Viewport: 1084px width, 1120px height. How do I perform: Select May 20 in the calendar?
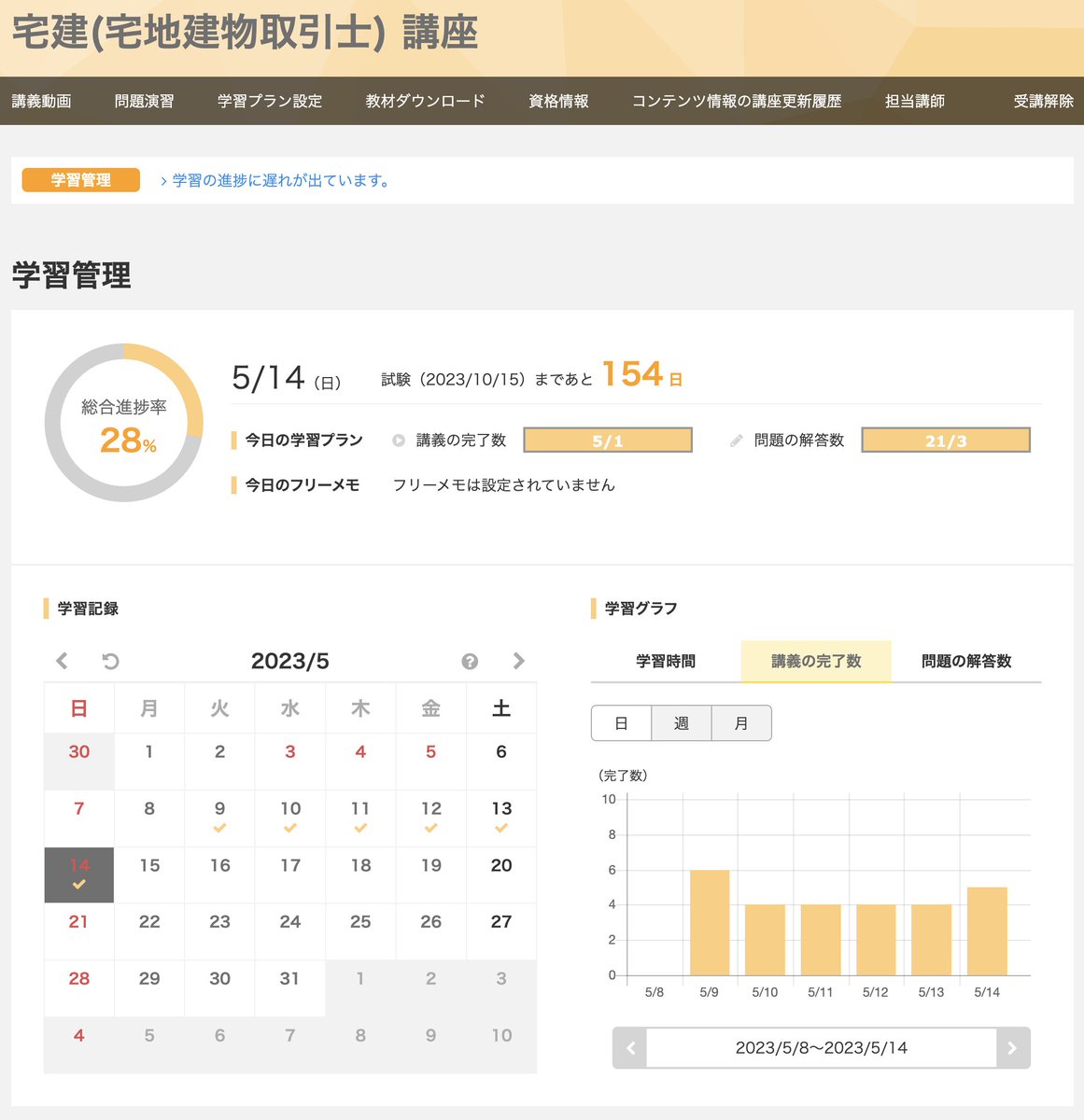(x=501, y=875)
